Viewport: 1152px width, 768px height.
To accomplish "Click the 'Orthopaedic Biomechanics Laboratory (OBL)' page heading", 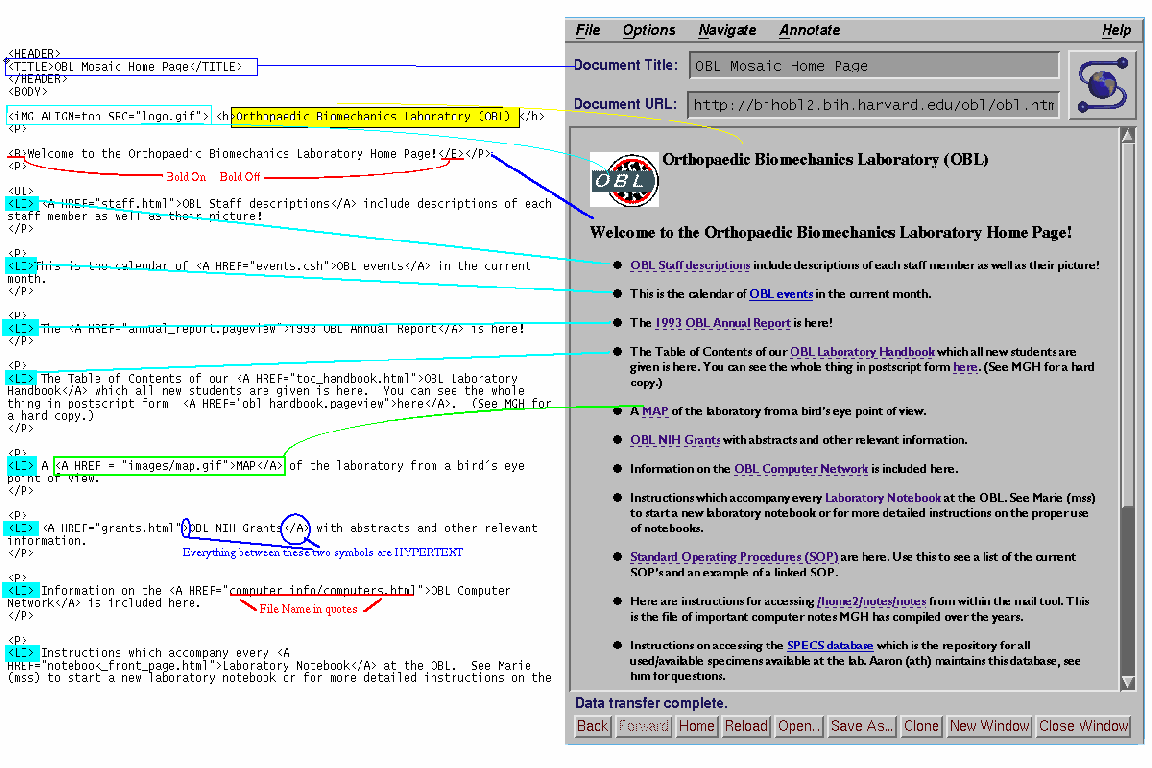I will coord(825,159).
